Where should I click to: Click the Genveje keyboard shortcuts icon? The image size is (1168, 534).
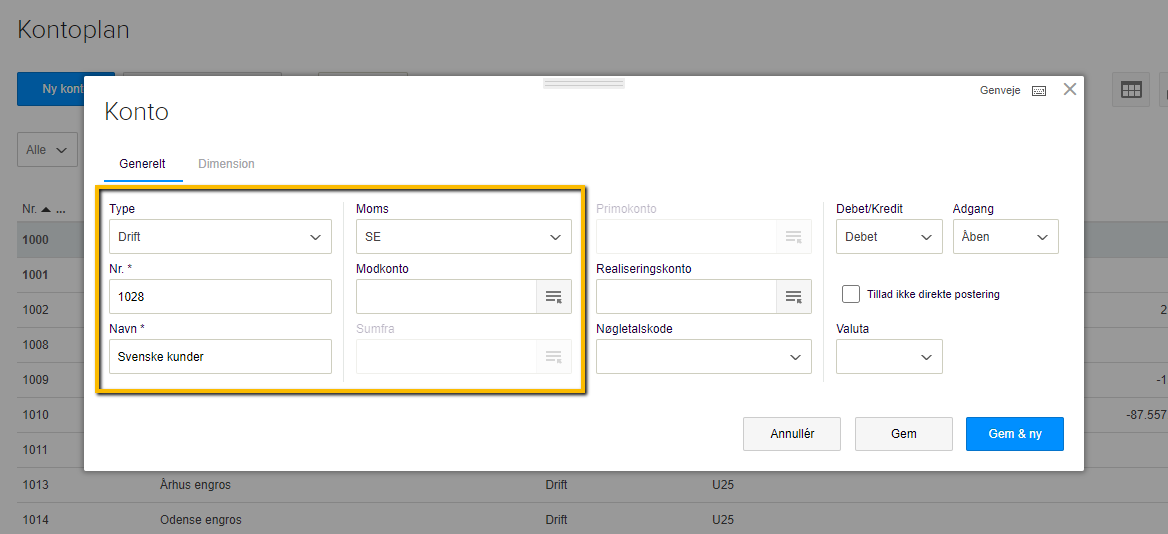pos(1039,90)
